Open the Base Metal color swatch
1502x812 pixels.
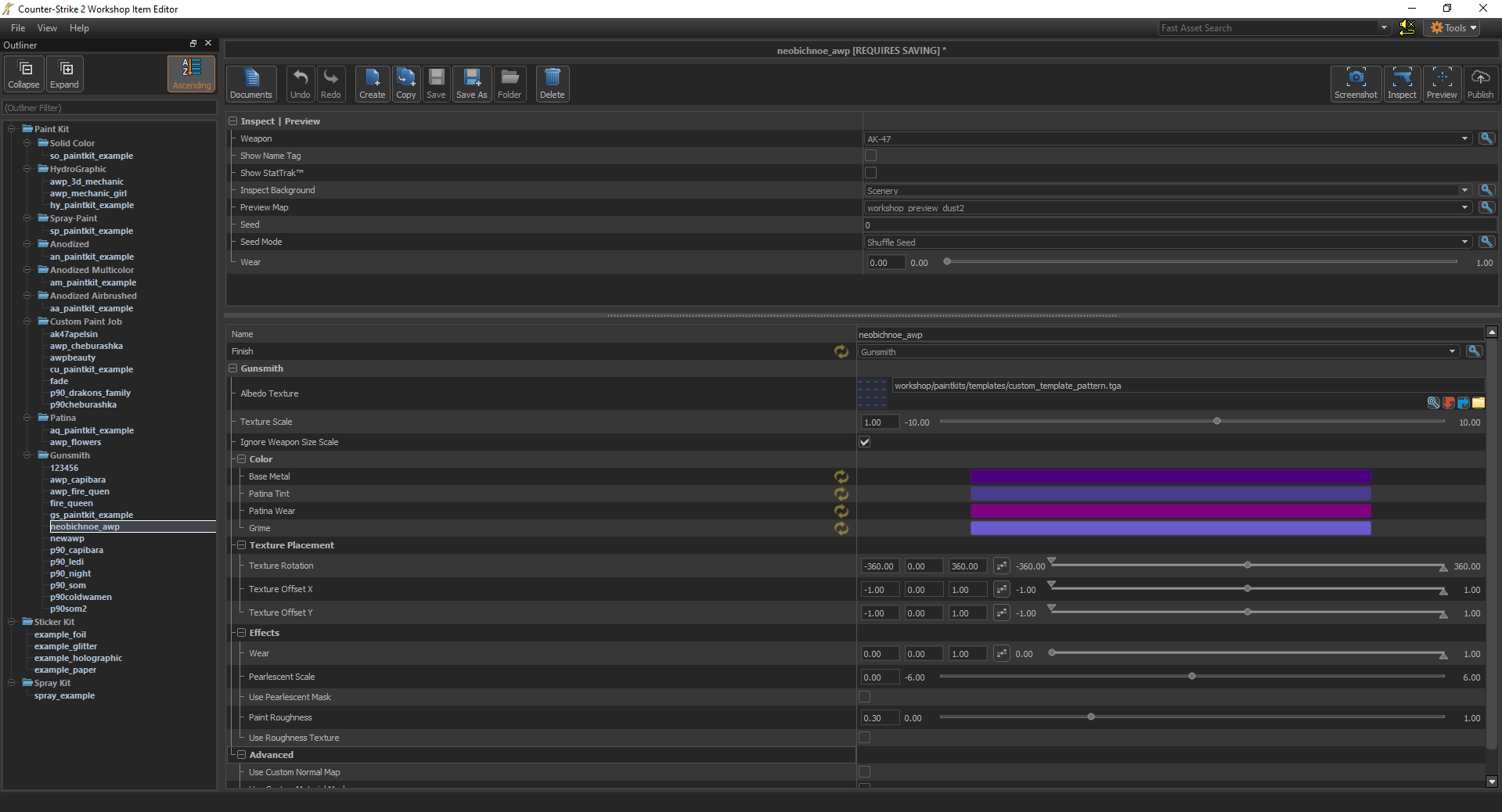tap(1170, 476)
